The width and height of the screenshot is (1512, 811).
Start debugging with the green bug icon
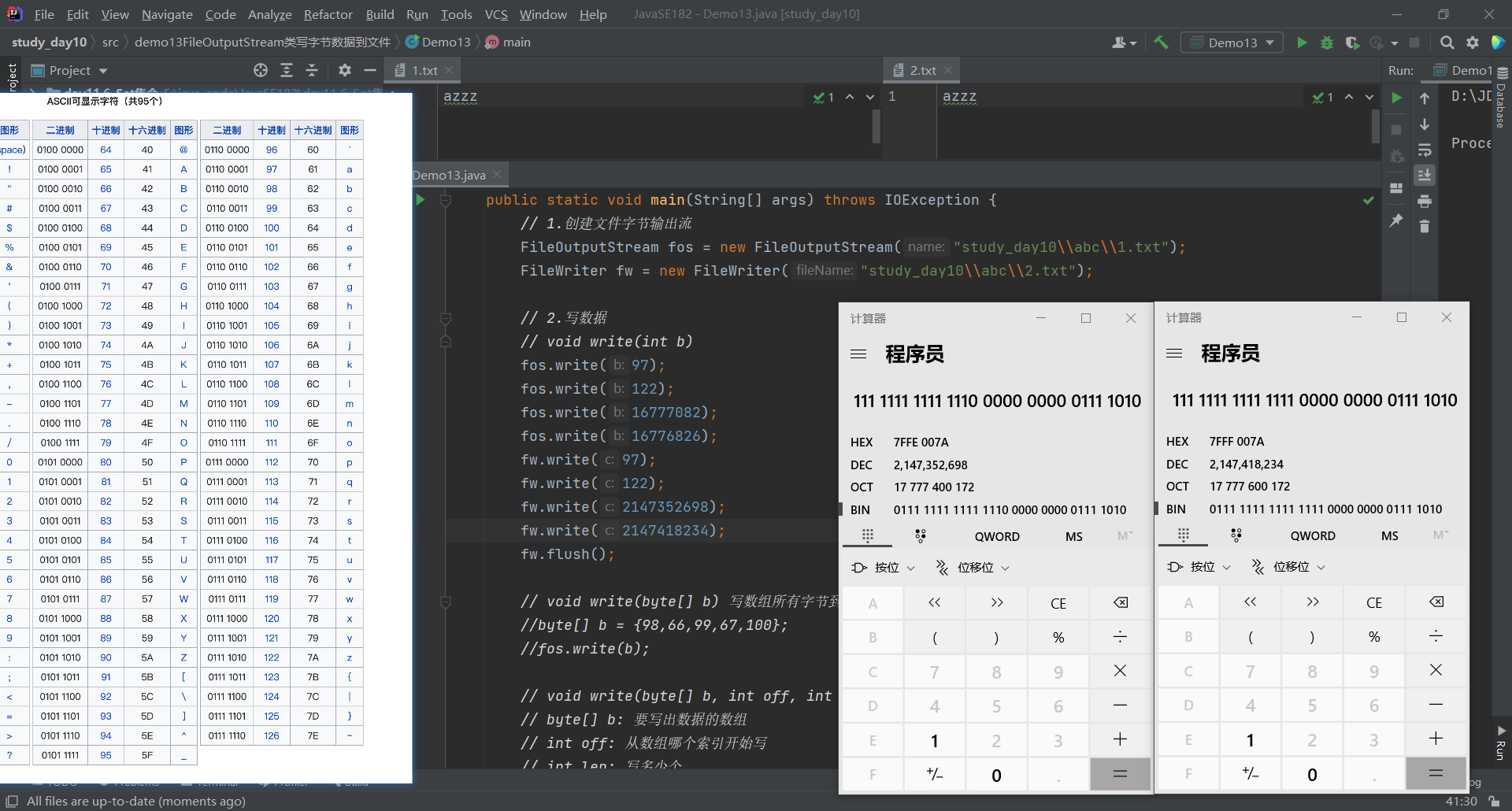pos(1327,43)
